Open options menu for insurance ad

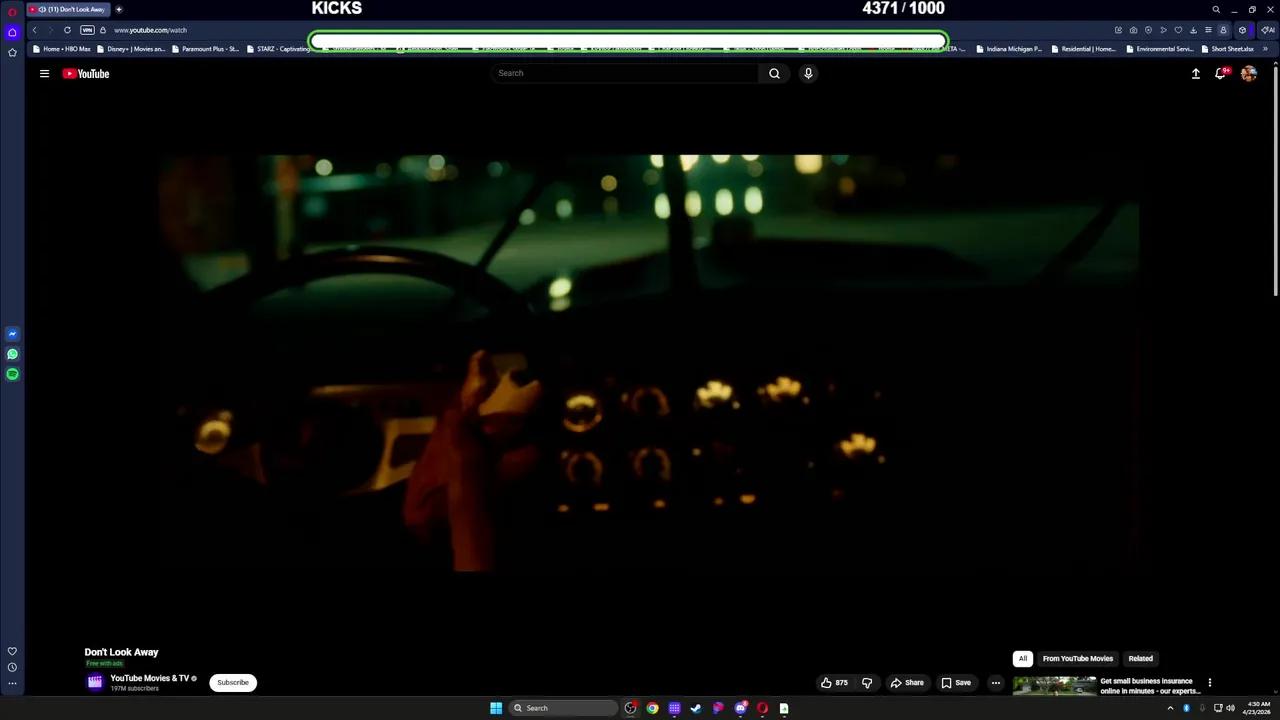[x=1209, y=683]
